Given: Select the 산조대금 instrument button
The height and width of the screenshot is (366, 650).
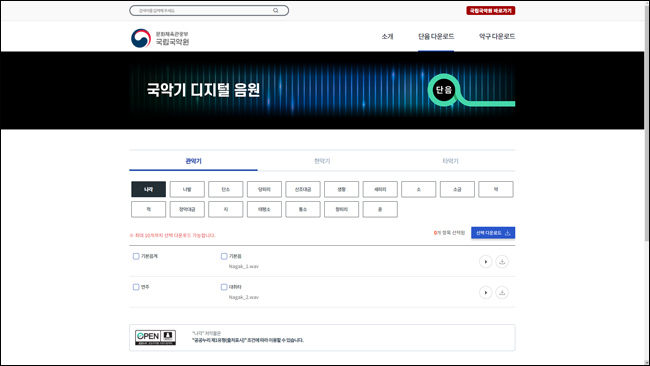Looking at the screenshot, I should point(303,189).
